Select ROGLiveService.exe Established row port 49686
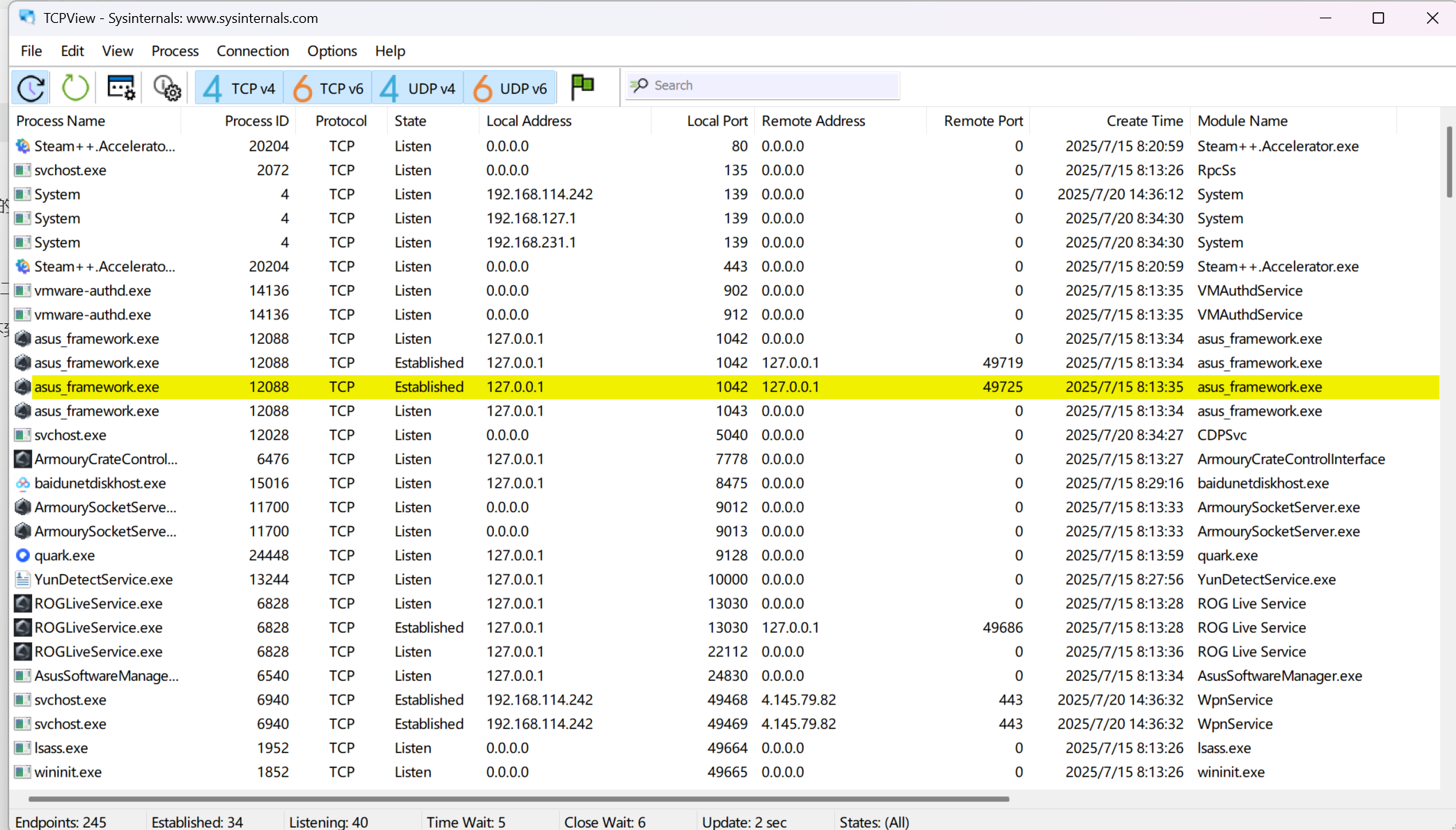 (x=726, y=627)
